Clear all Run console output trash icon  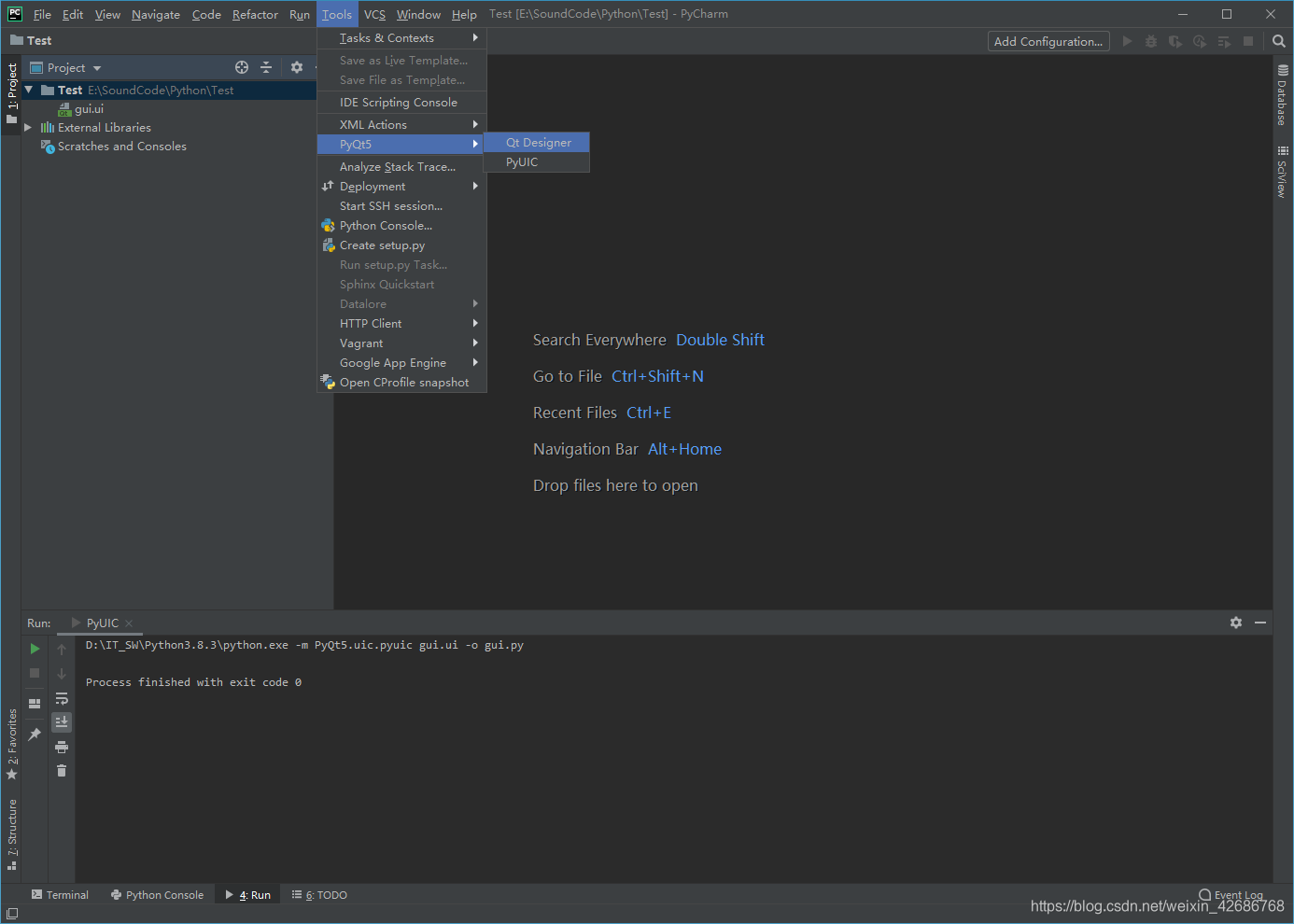(x=62, y=771)
